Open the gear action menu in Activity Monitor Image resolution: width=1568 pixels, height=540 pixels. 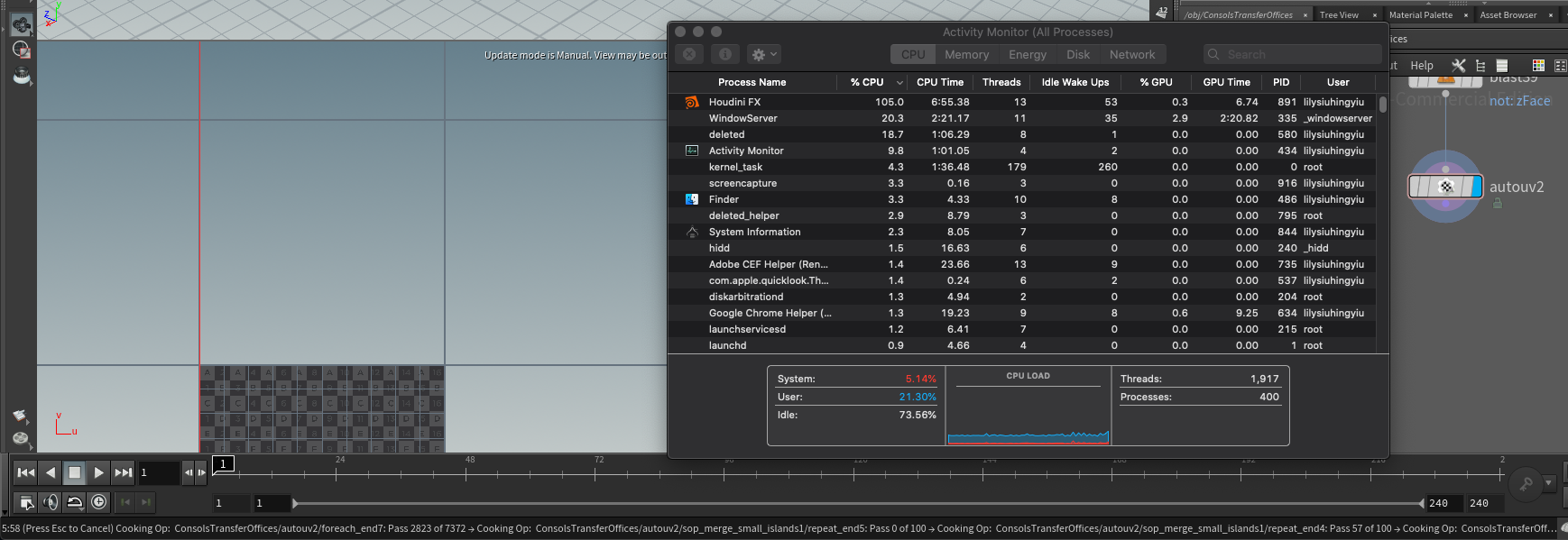point(764,54)
